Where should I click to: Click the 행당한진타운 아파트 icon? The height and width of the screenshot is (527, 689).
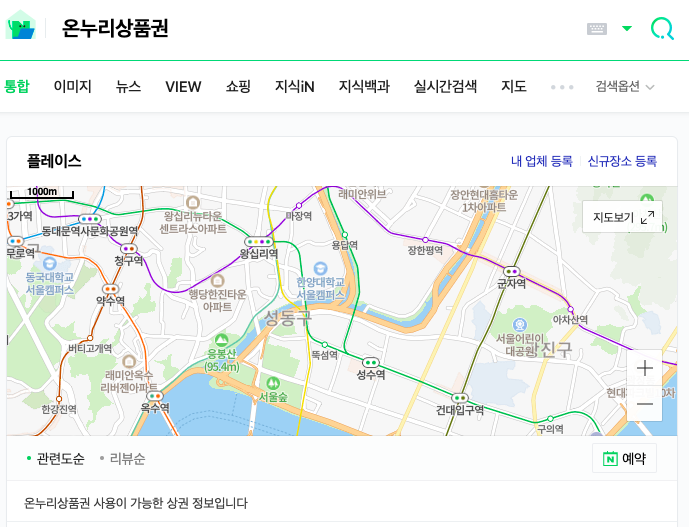point(218,280)
